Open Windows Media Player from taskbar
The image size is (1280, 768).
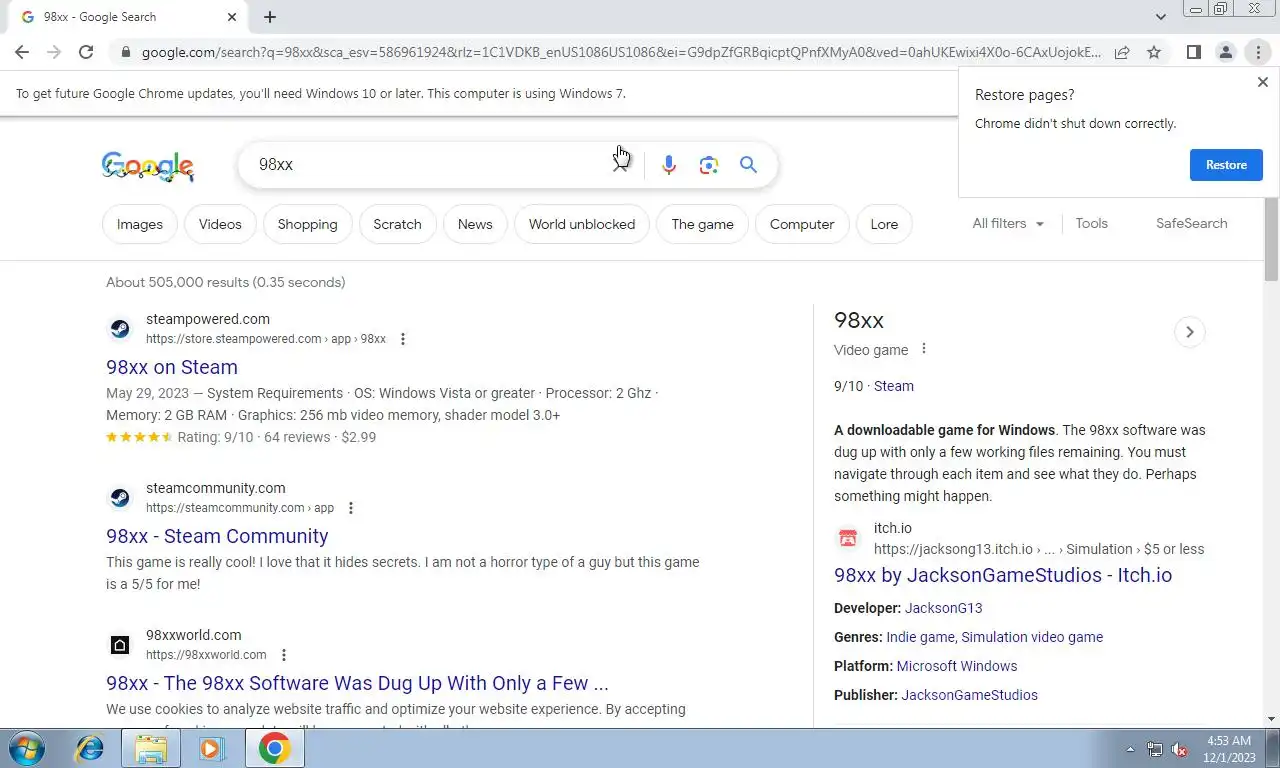click(211, 748)
